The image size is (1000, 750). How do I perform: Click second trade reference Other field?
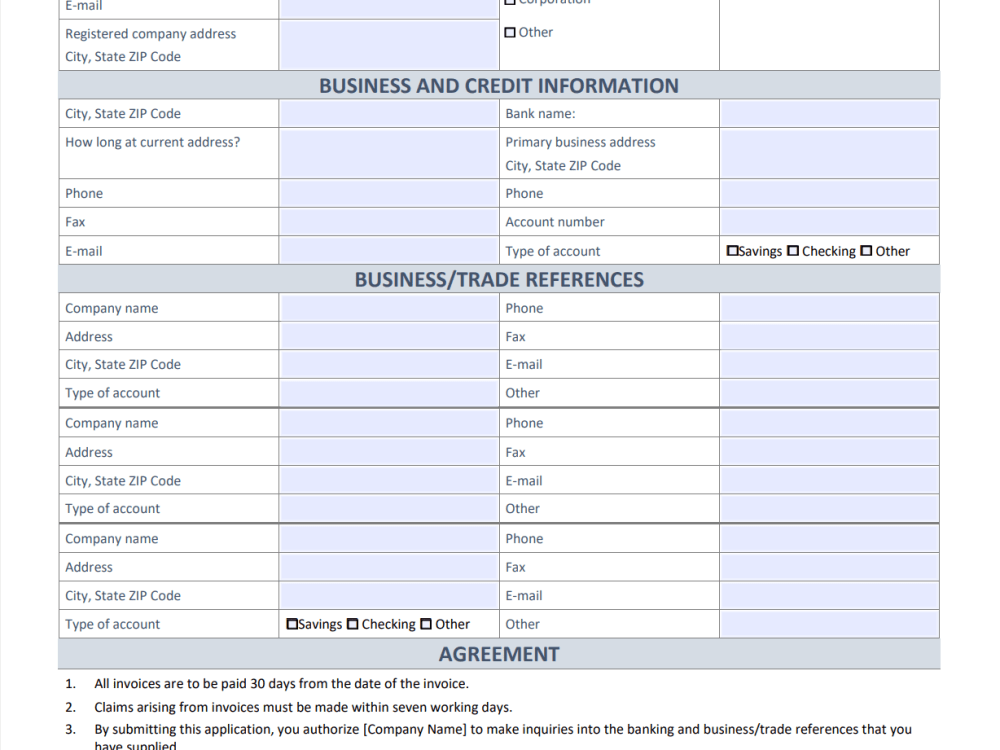coord(829,508)
